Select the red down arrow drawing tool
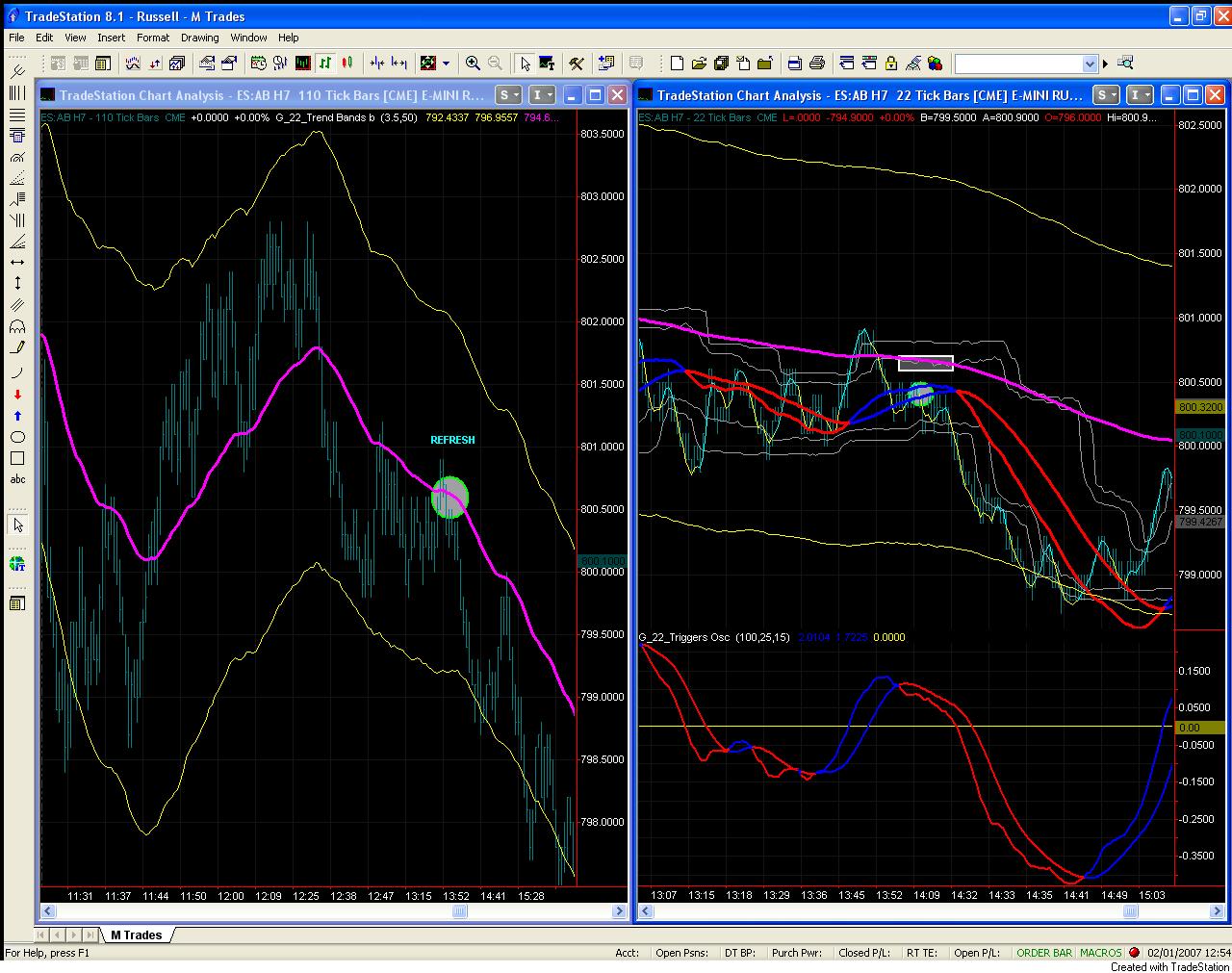Image resolution: width=1232 pixels, height=973 pixels. (x=17, y=395)
